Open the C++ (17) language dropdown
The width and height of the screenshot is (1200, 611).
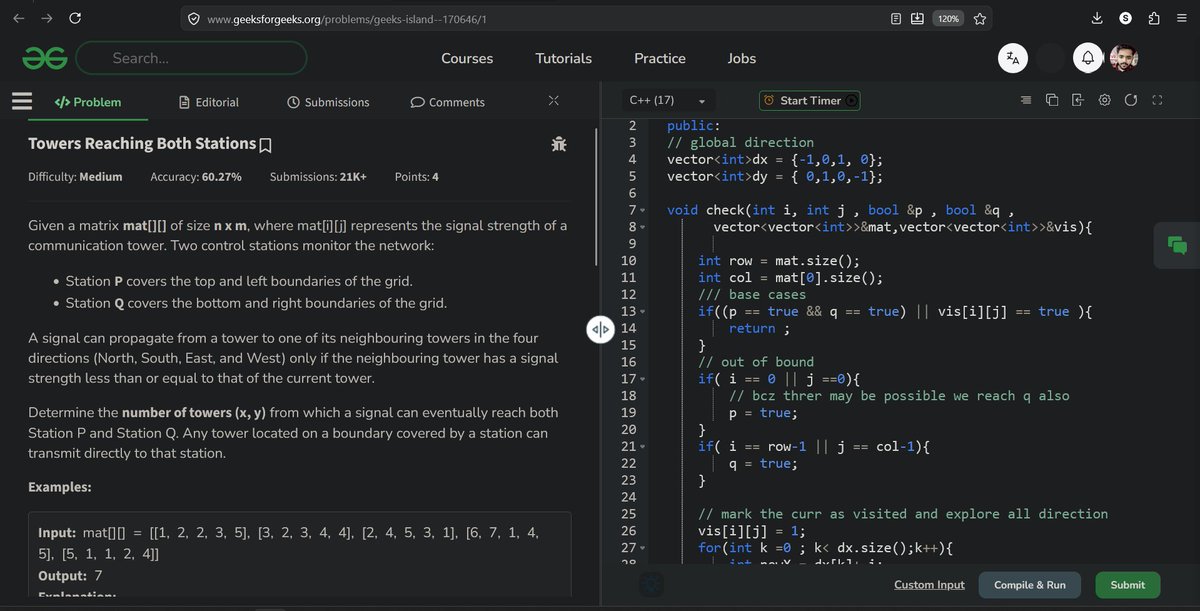[x=667, y=101]
